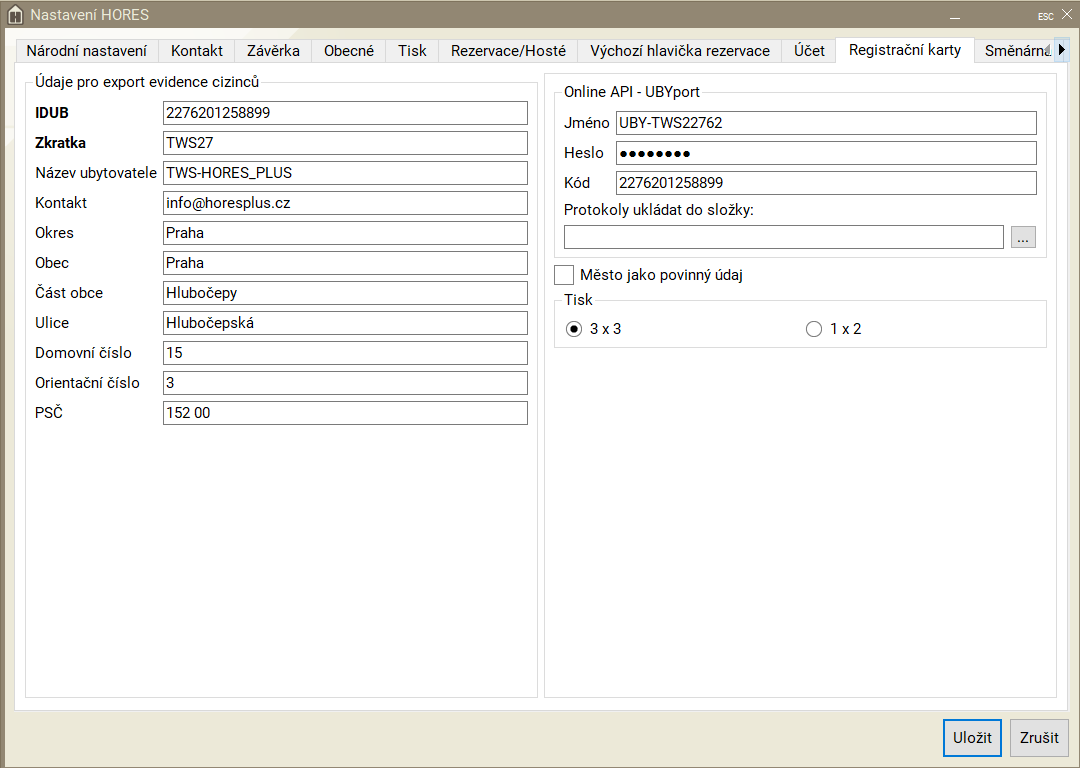Click the HORES app icon in title bar

pos(15,15)
